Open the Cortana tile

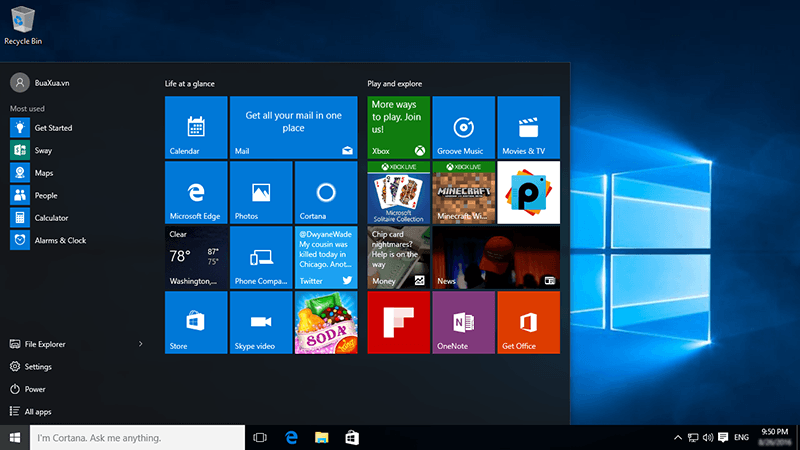pyautogui.click(x=326, y=192)
